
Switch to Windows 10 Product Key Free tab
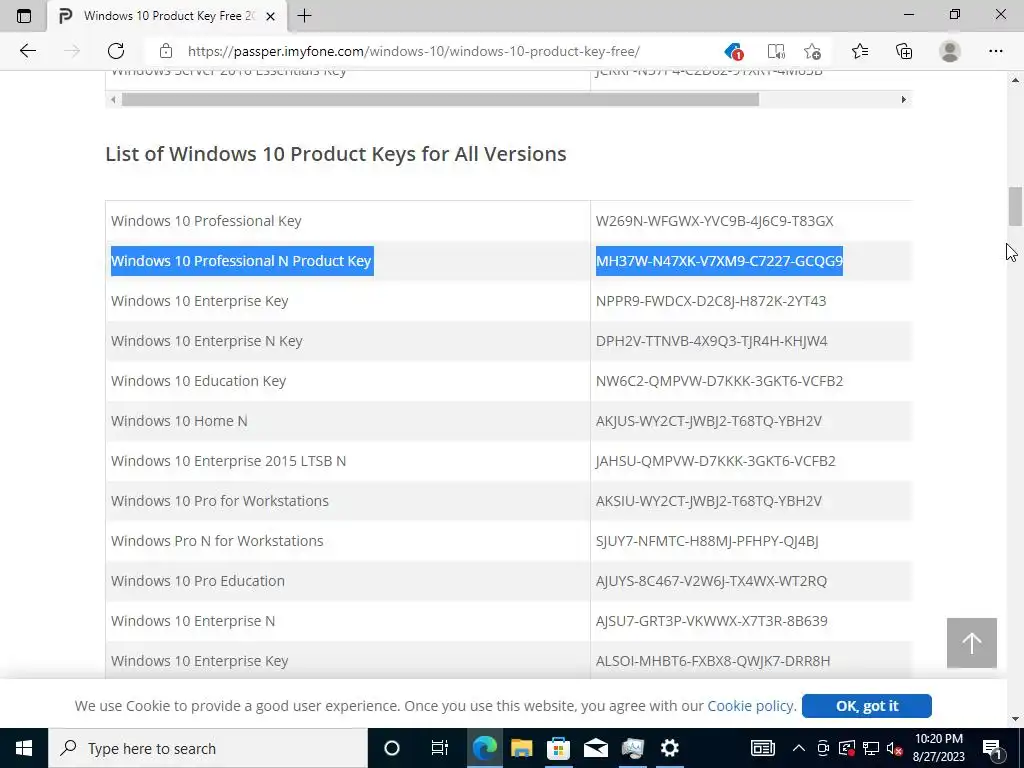pos(167,16)
